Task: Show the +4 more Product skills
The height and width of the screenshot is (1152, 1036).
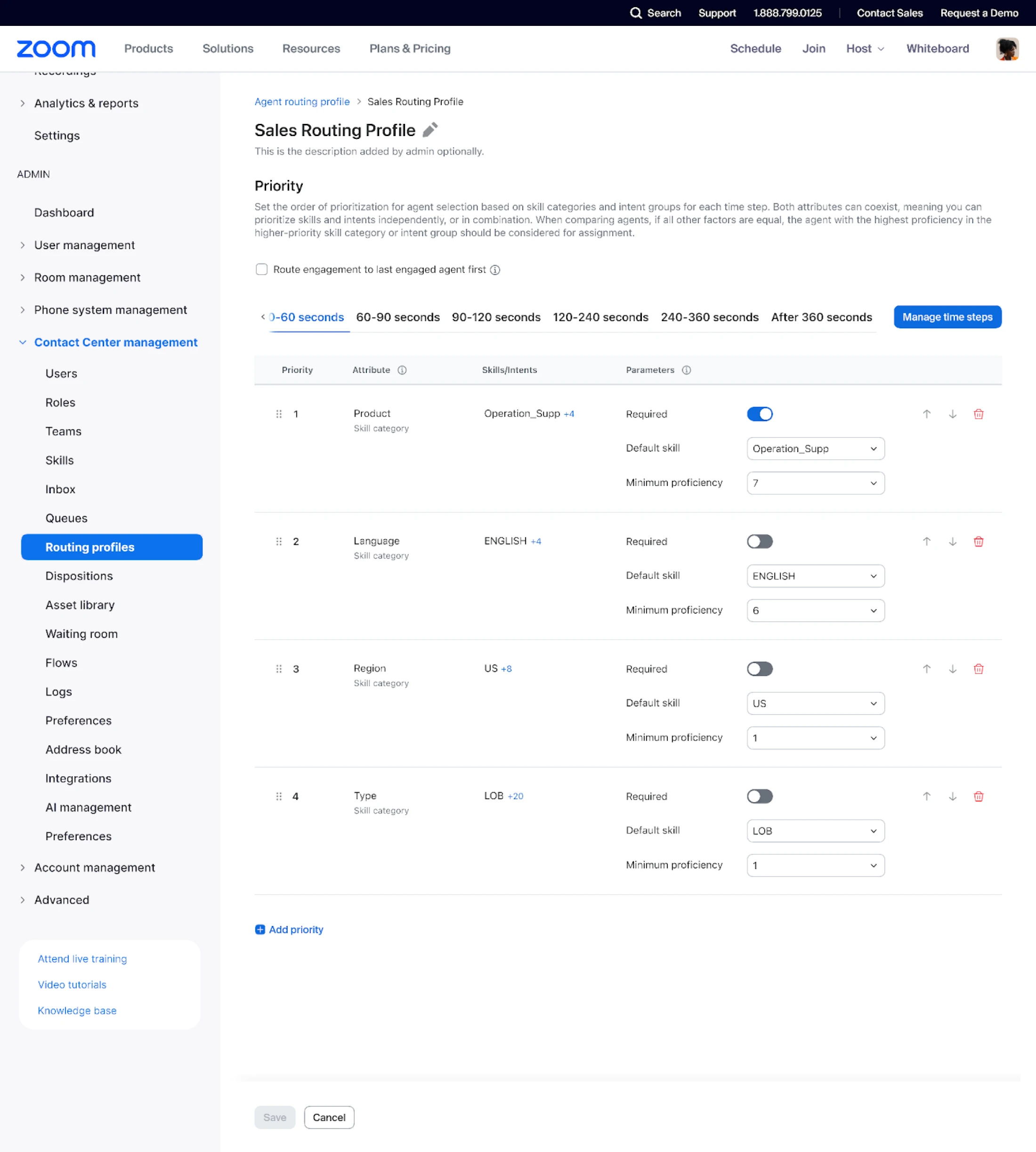Action: [569, 414]
